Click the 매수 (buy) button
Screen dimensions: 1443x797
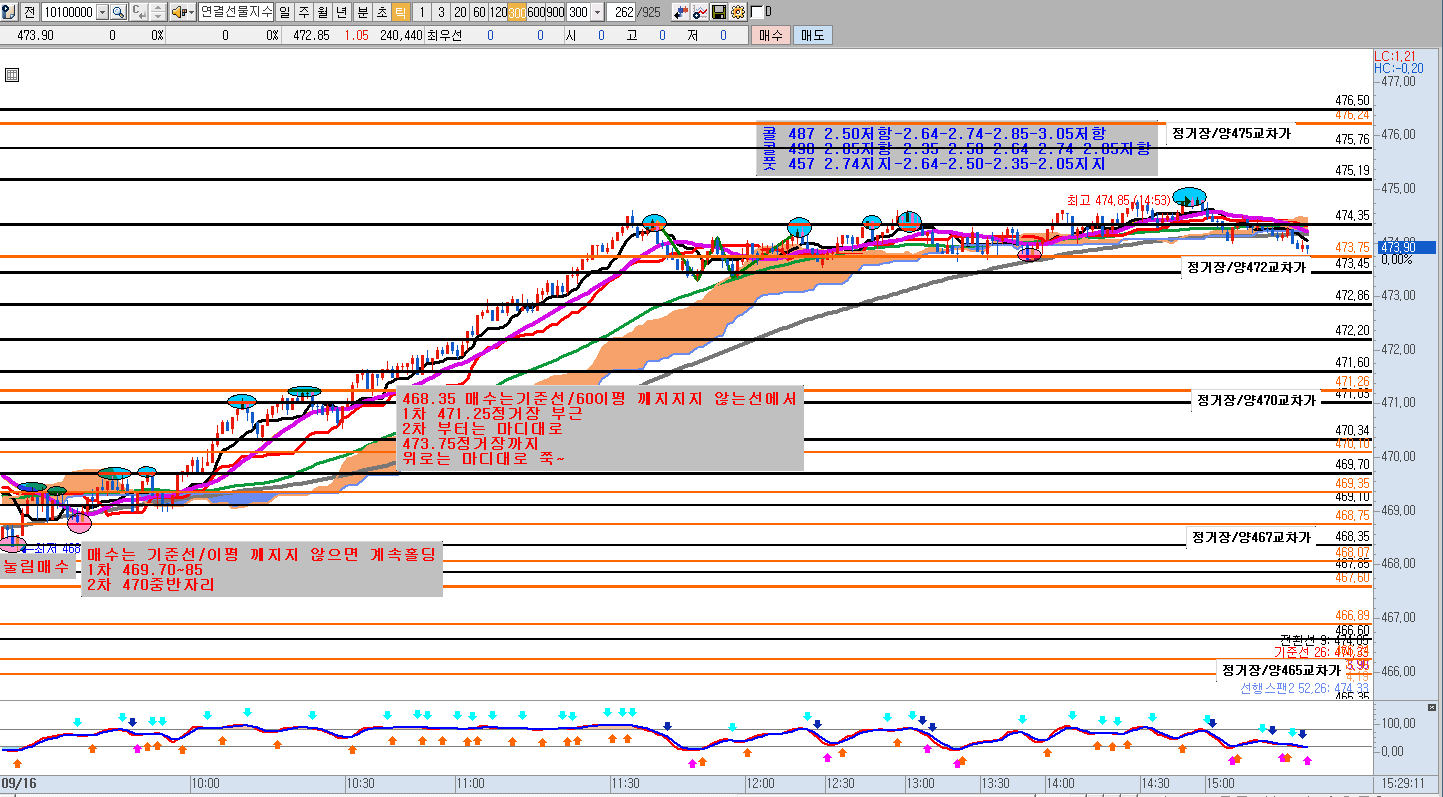(770, 35)
